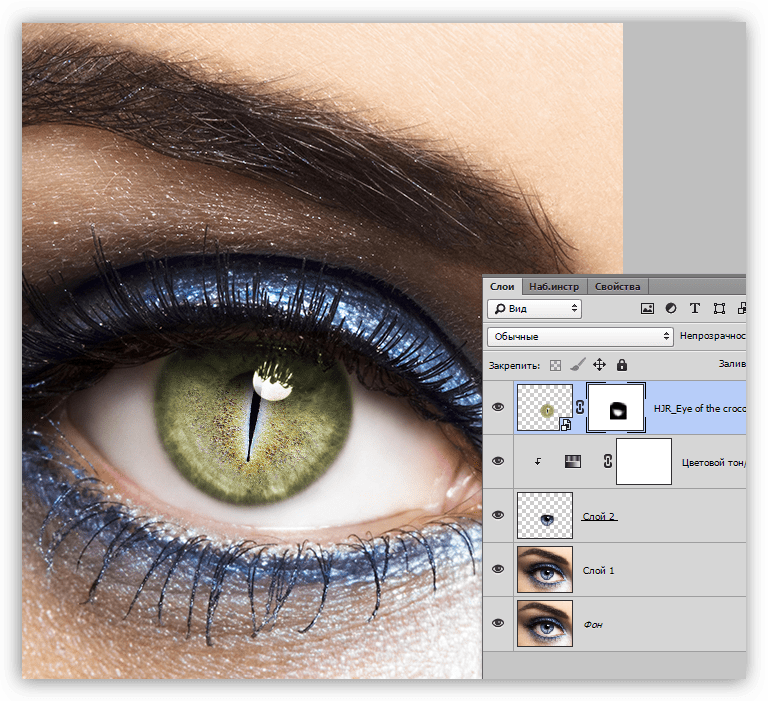
Task: Select the Слой 2 layer name
Action: coord(599,516)
